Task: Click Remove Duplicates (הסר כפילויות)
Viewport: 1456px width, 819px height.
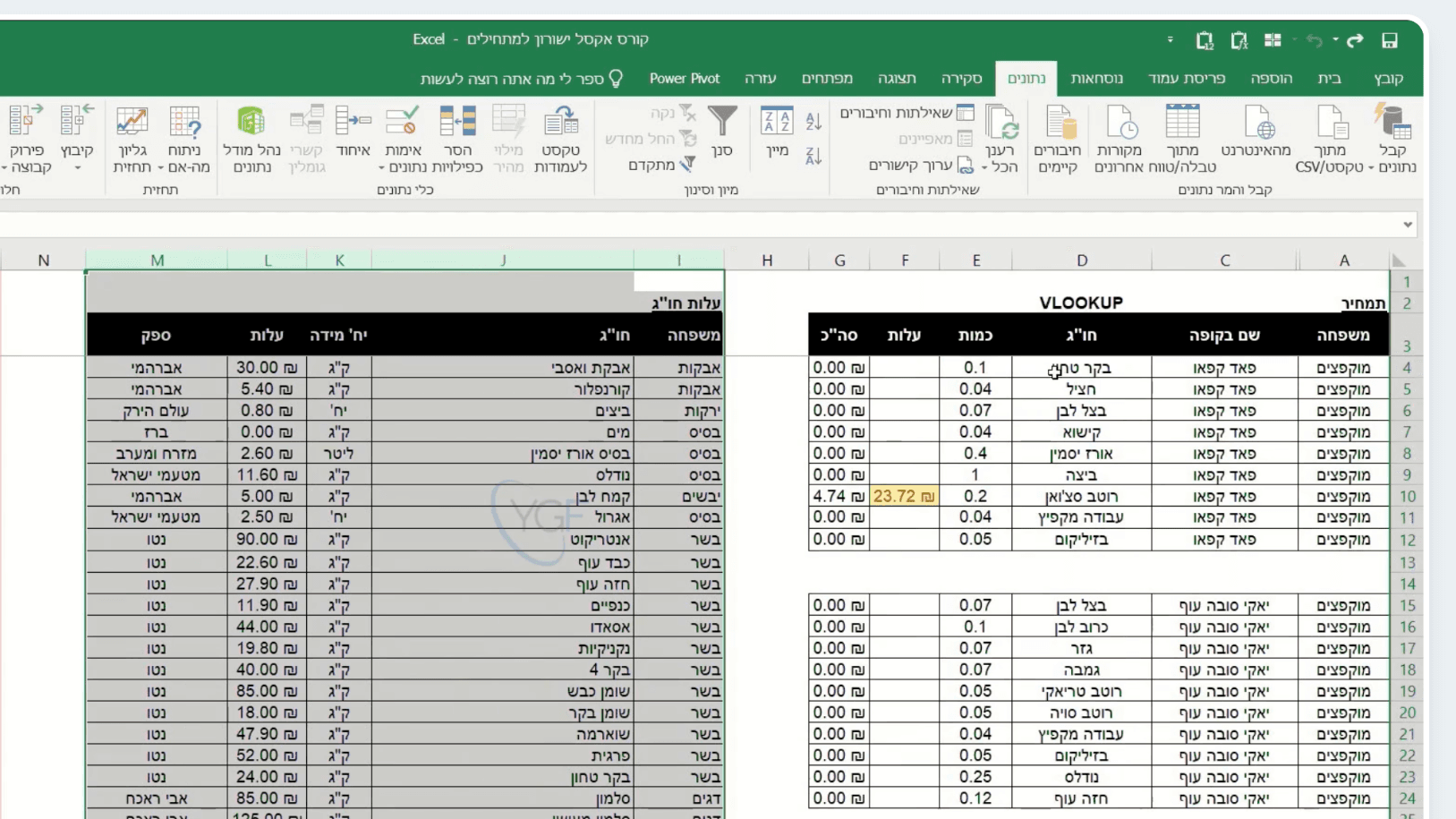Action: 457,139
